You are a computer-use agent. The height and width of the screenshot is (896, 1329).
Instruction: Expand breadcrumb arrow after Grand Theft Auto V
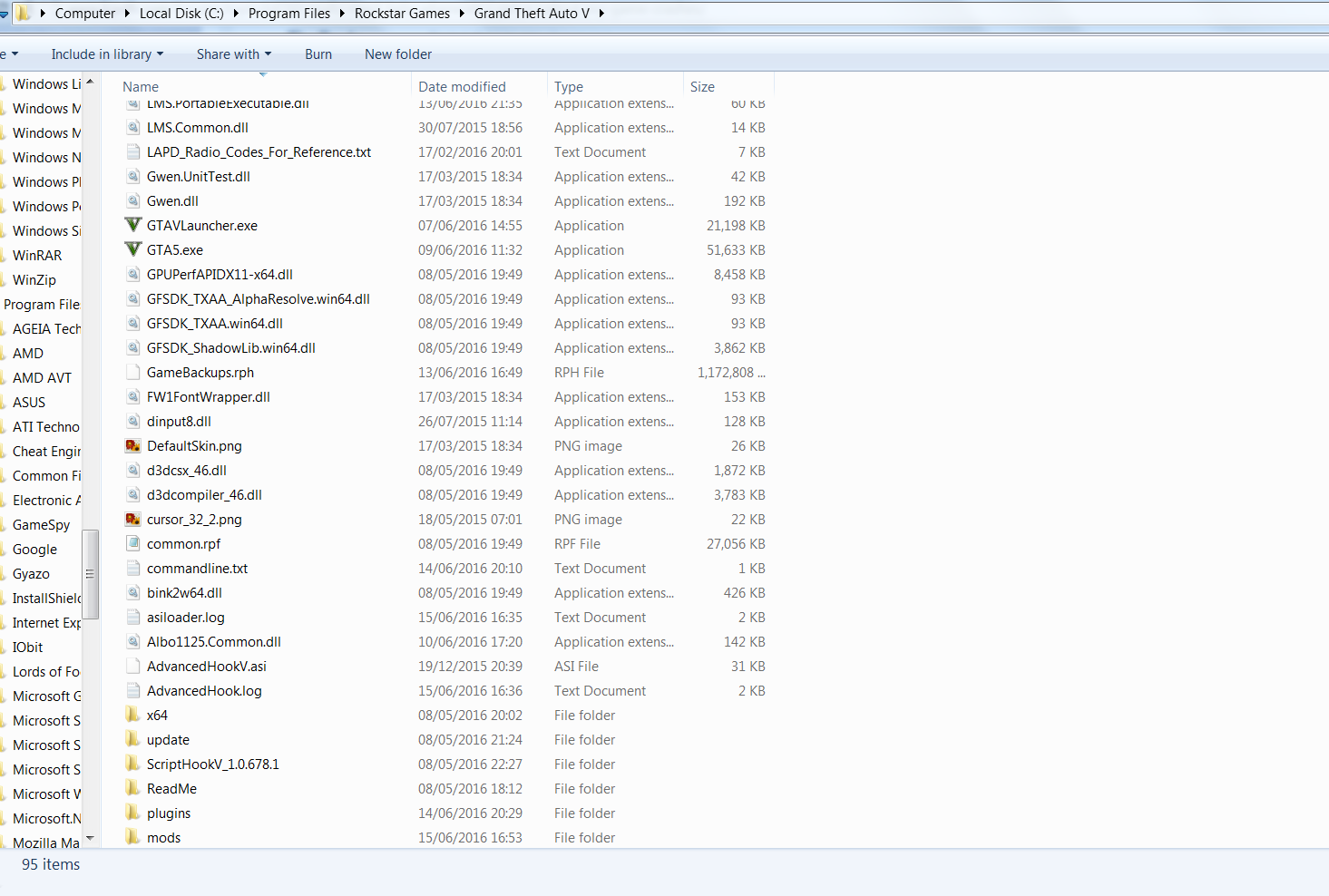pos(601,14)
